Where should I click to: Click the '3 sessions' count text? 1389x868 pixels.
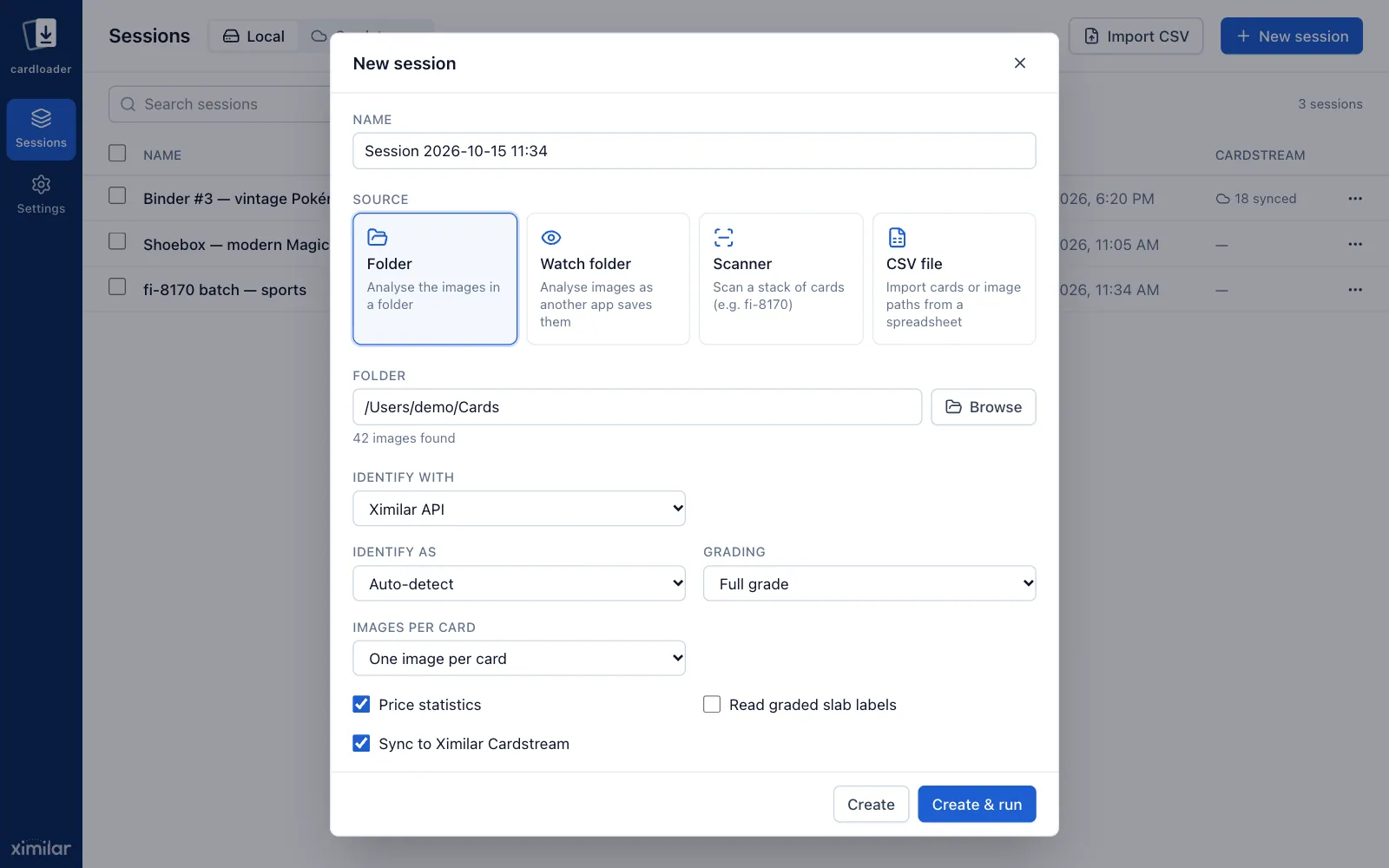pos(1330,104)
